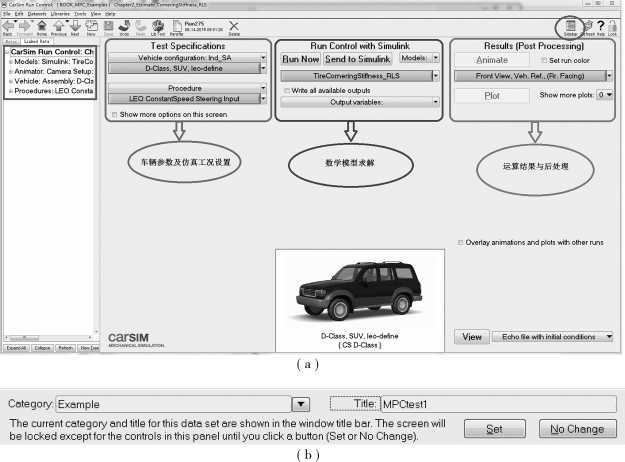Enable Overlay animations and plots with other runs
The height and width of the screenshot is (462, 625).
point(460,242)
